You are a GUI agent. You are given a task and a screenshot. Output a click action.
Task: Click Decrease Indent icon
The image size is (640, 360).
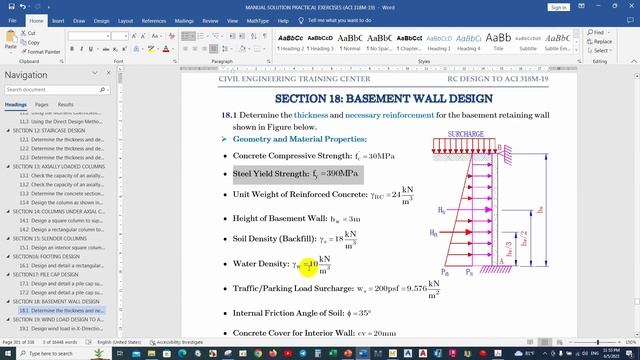[232, 36]
